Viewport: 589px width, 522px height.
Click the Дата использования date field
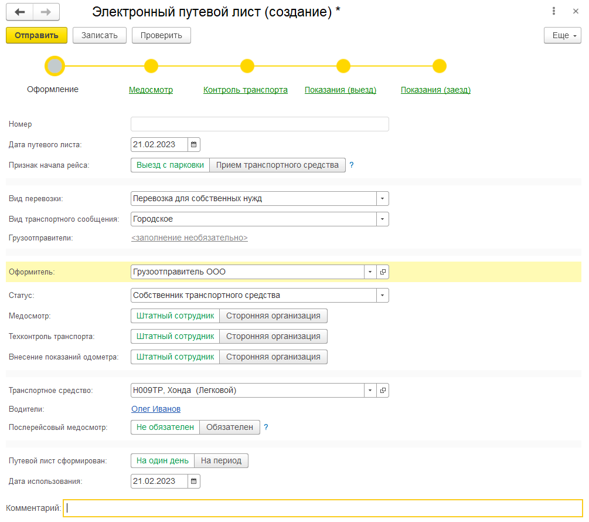[159, 481]
